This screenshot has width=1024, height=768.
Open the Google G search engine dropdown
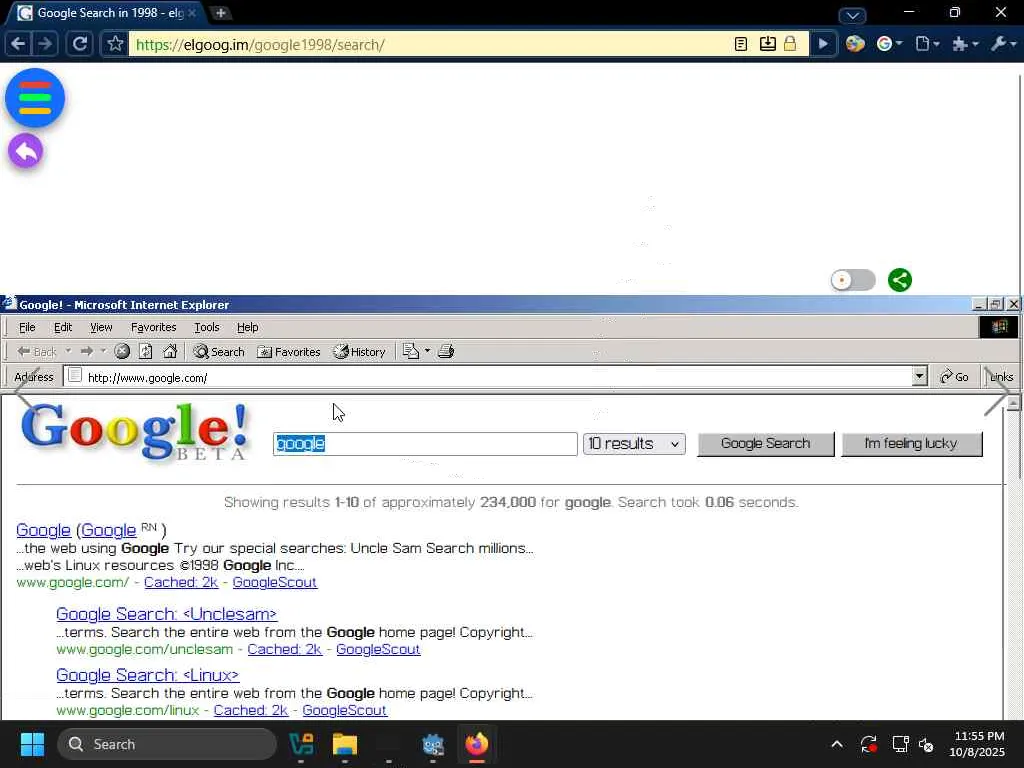click(x=889, y=44)
